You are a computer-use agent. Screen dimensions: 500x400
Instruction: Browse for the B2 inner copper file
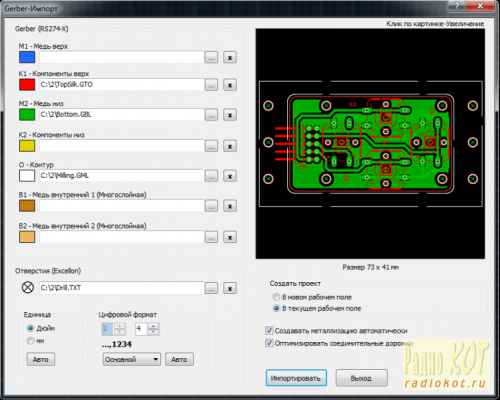coord(211,237)
